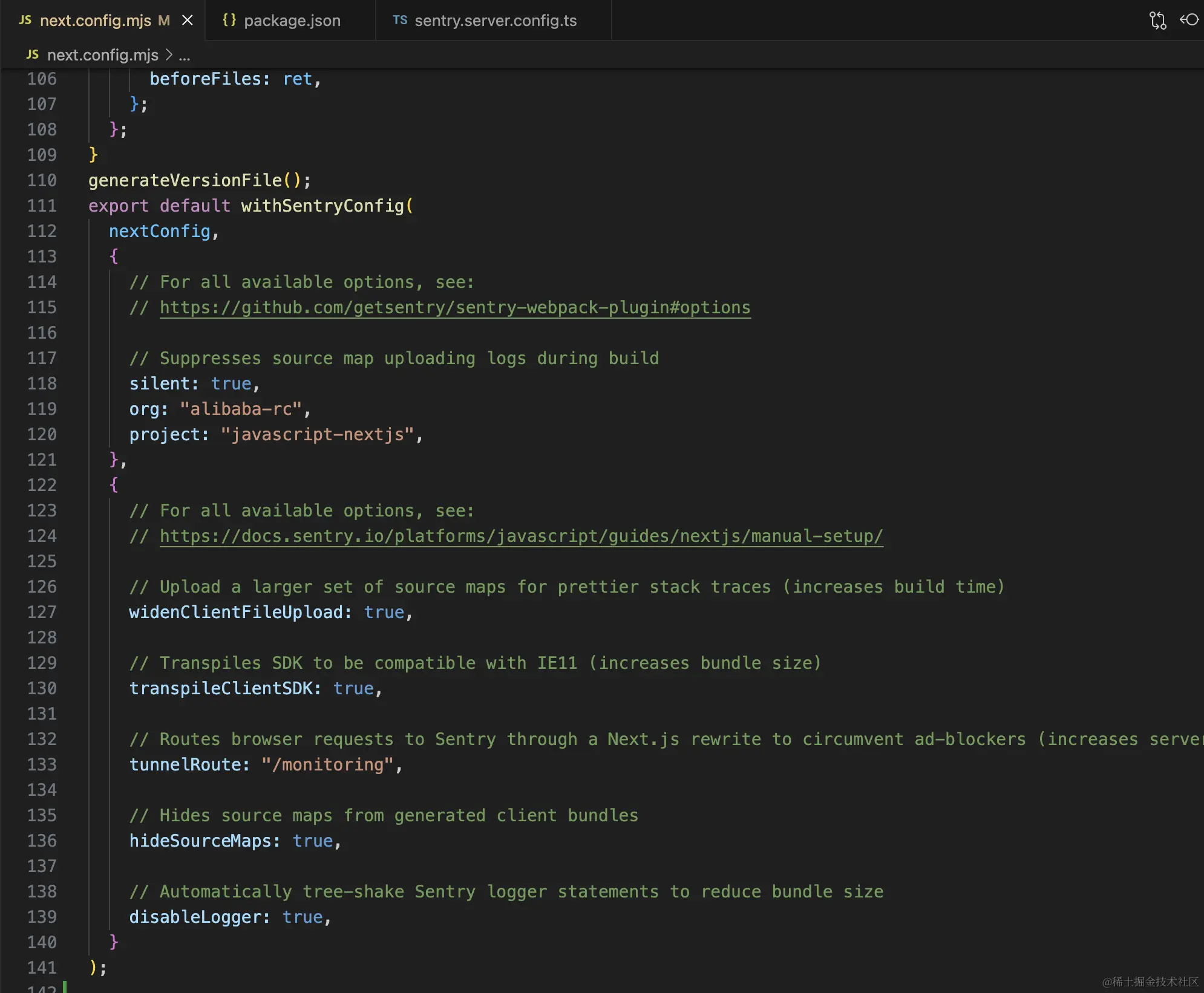Click the TS icon on sentry.server tab

400,21
